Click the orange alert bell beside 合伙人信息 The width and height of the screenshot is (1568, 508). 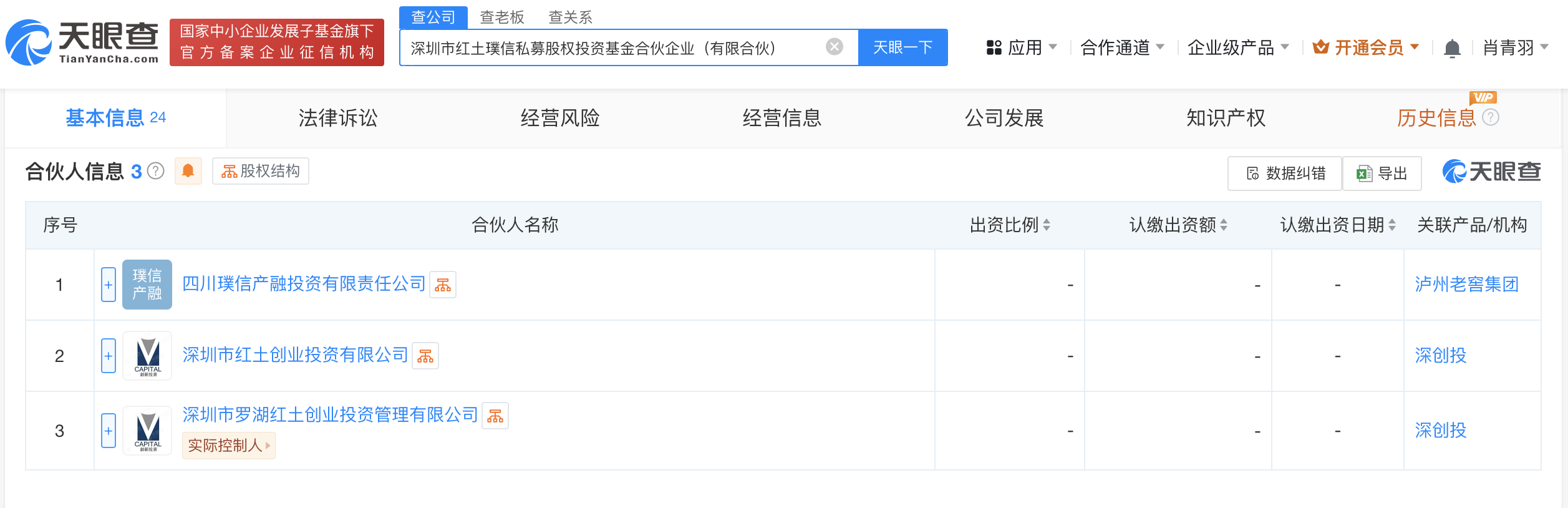pos(188,171)
